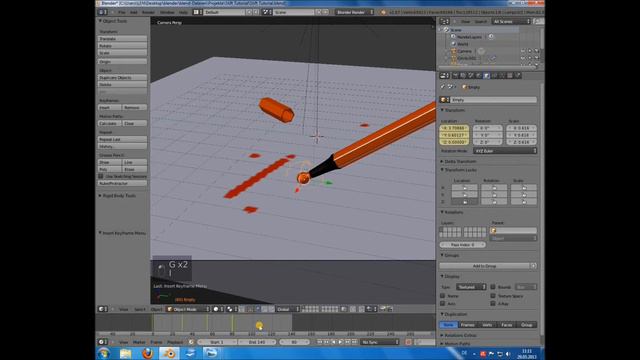Collapse the Rigid Body Tools panel
Image resolution: width=640 pixels, height=360 pixels.
[x=118, y=196]
